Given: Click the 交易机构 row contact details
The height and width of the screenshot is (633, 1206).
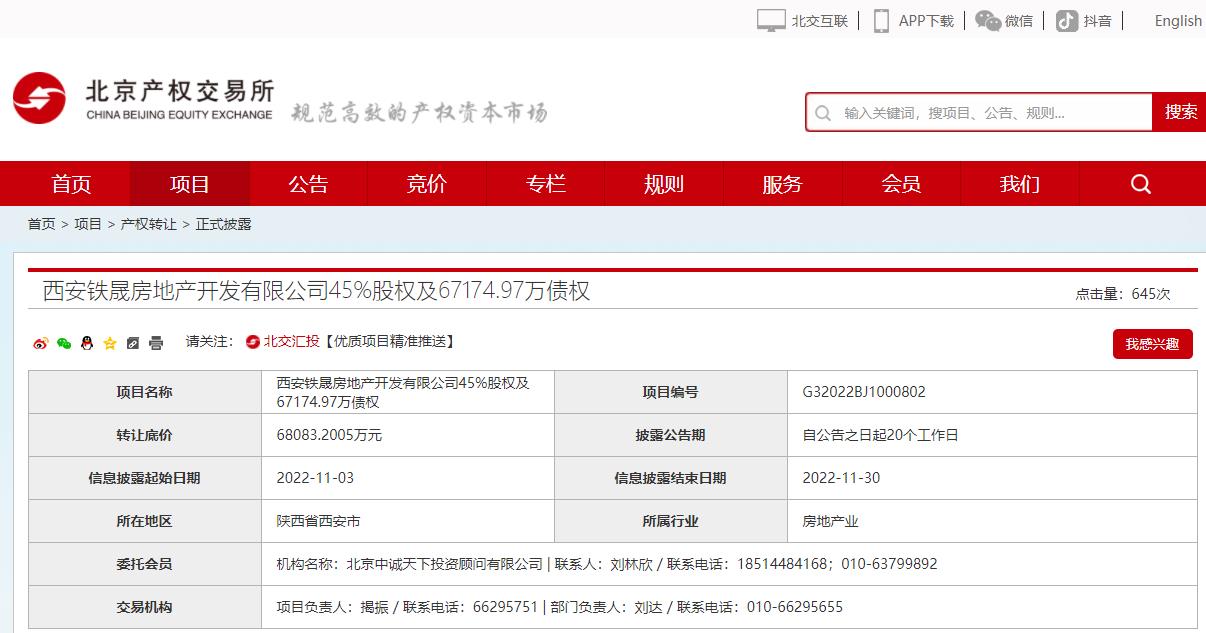Looking at the screenshot, I should (559, 607).
